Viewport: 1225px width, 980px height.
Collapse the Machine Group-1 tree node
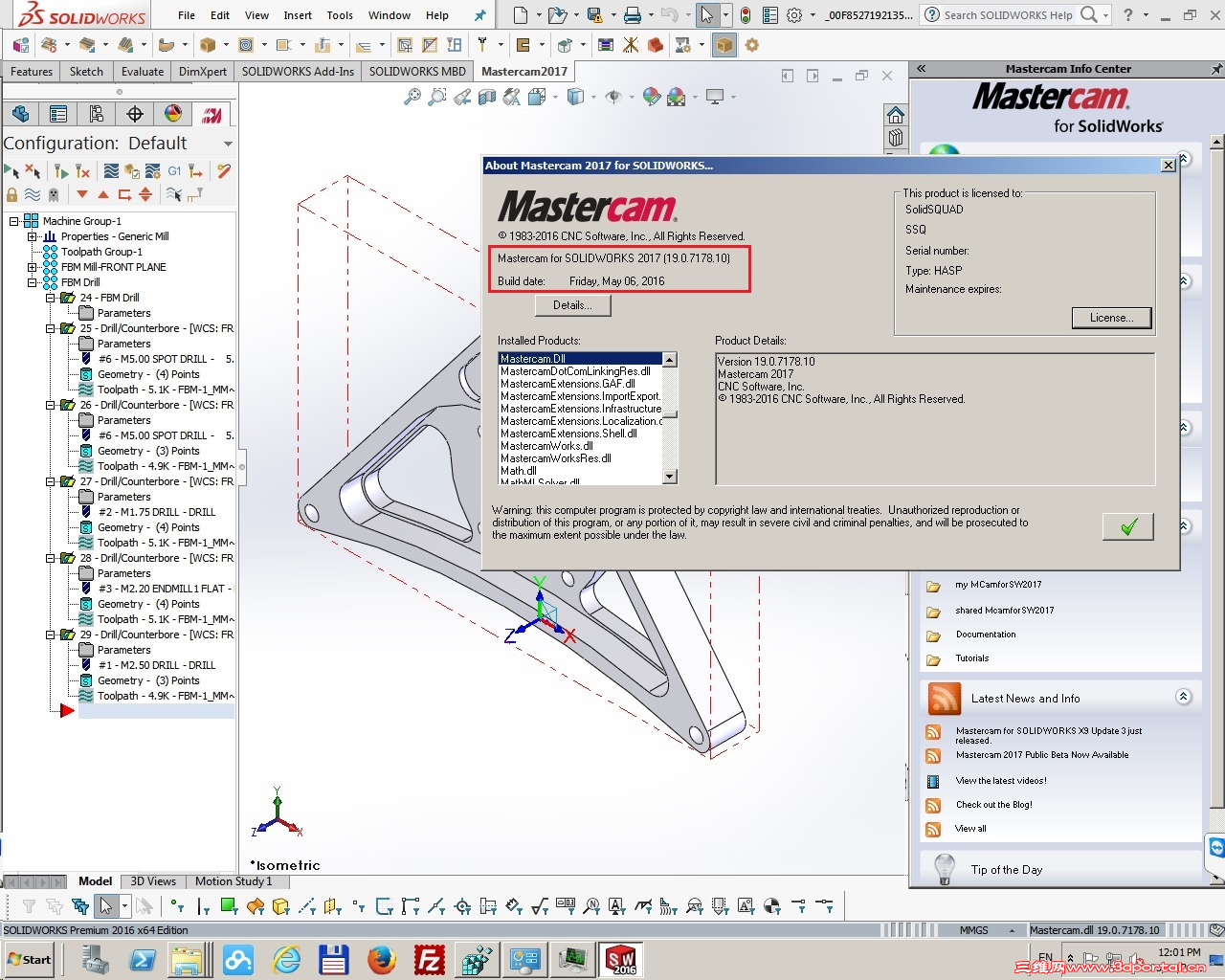pos(14,221)
